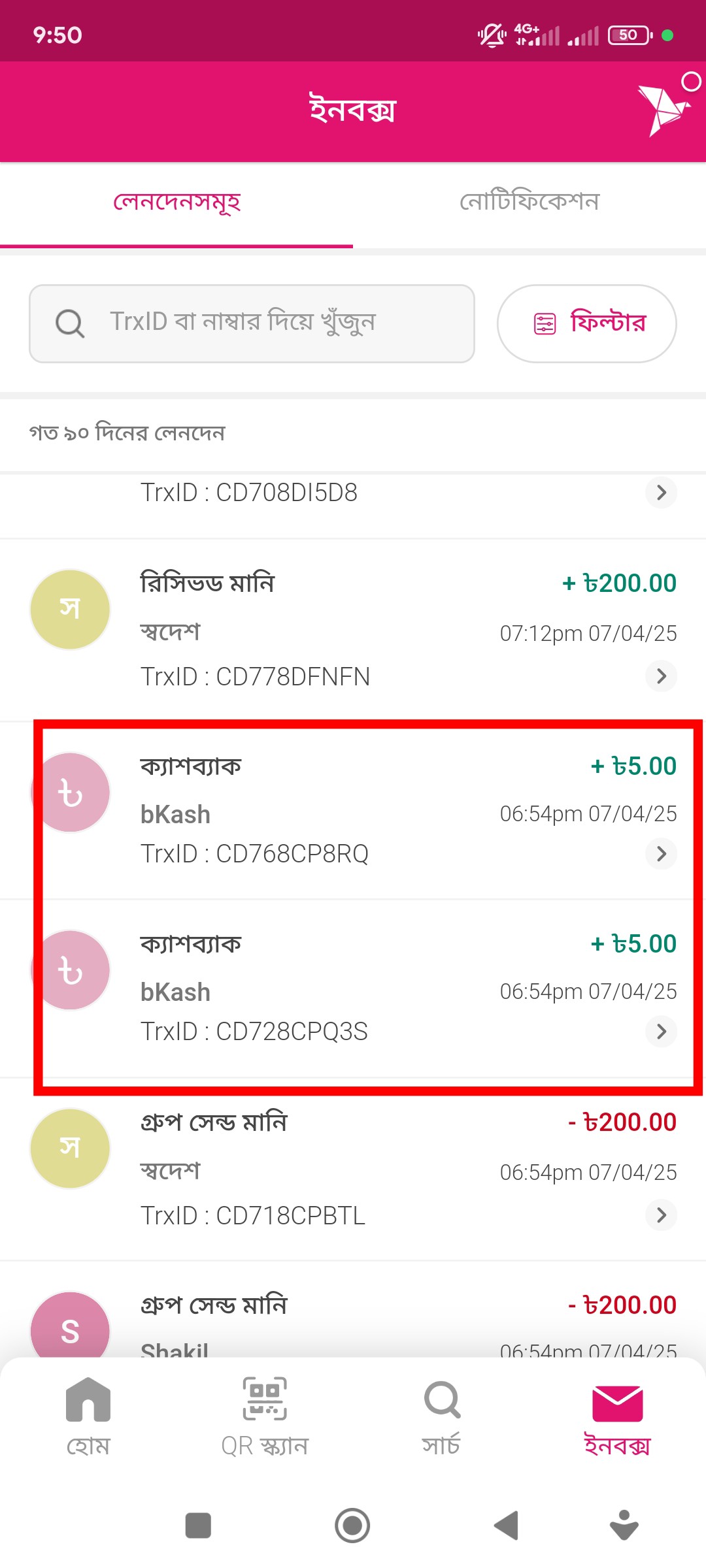
Task: Focus the TrxID বা নাম্বার search field
Action: click(x=252, y=323)
